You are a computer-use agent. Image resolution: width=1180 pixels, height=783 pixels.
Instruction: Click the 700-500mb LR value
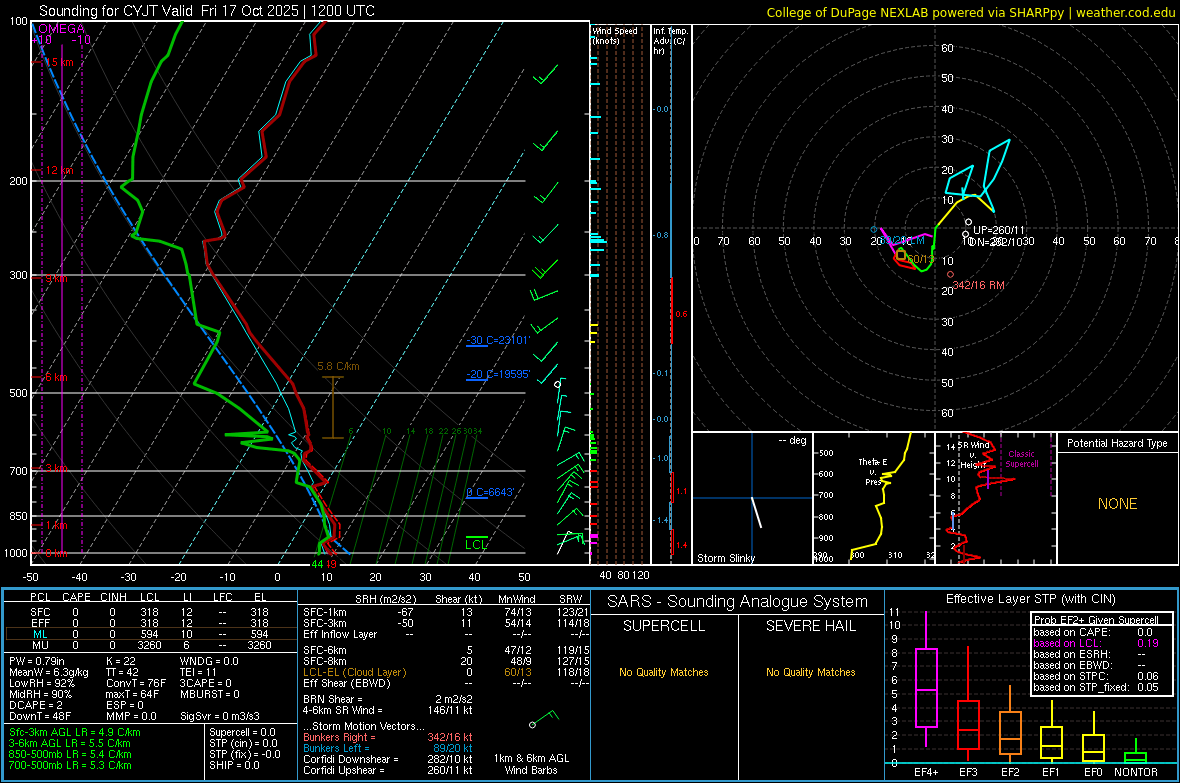(70, 765)
